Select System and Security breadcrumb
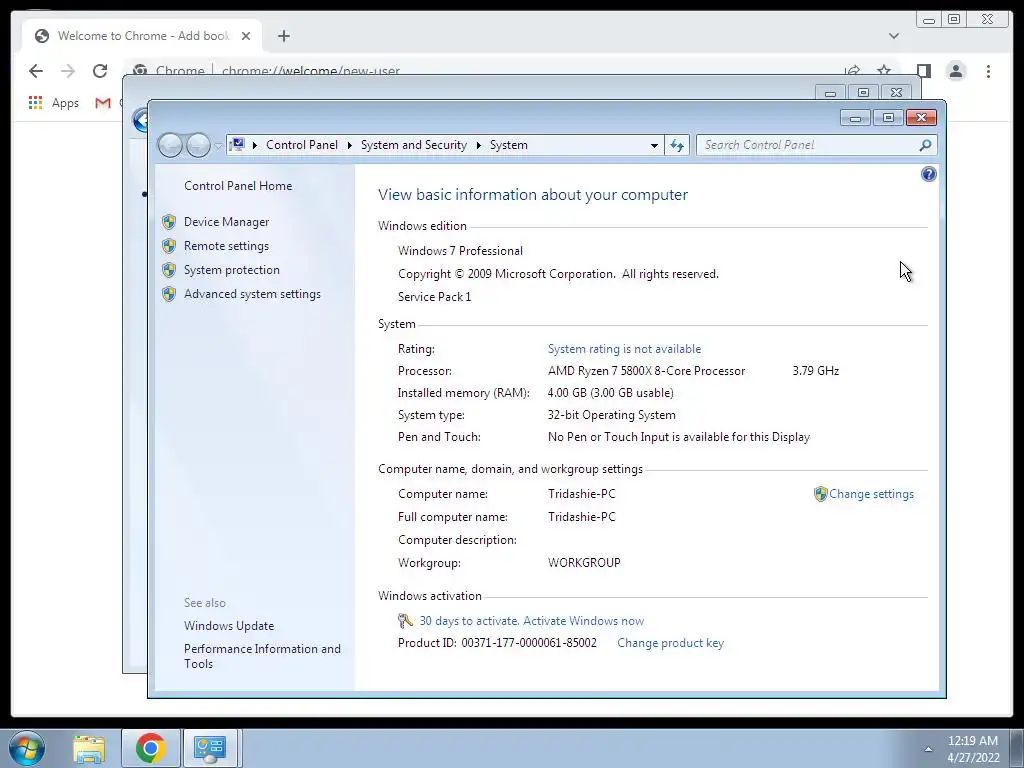1024x768 pixels. pos(413,145)
